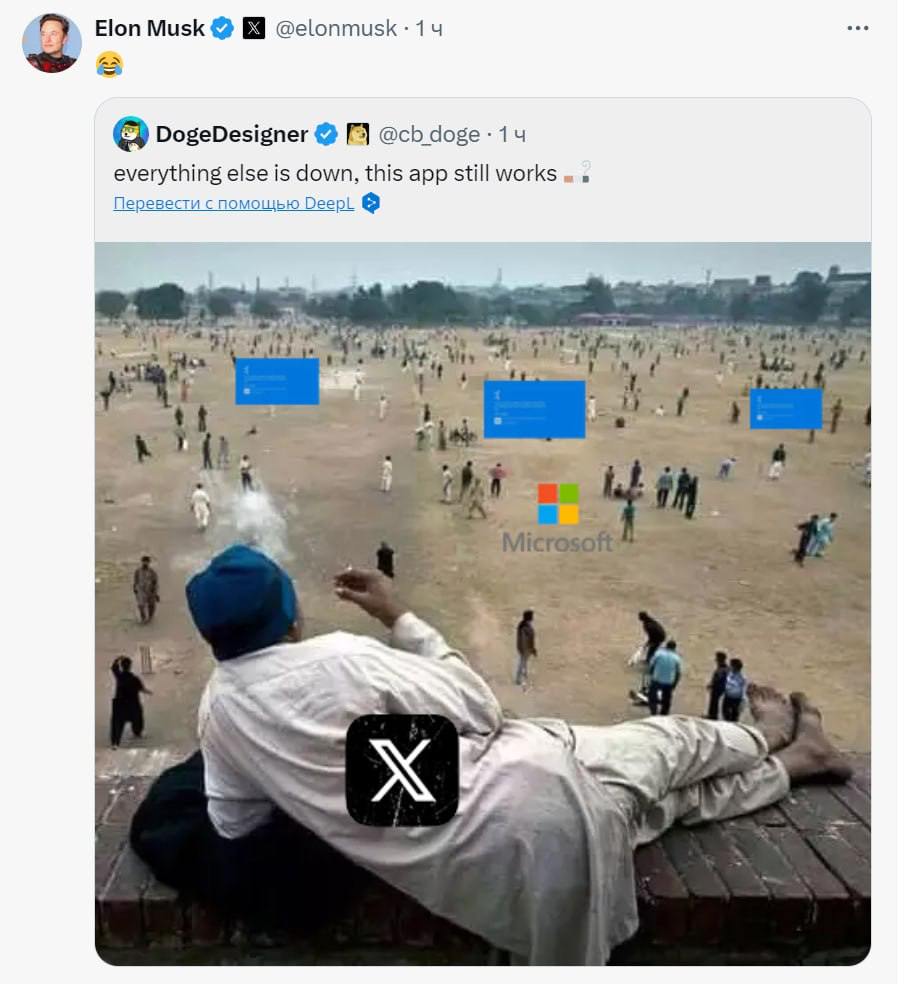Image resolution: width=918 pixels, height=984 pixels.
Task: Click "Перевести с помощью DeepL" translate link
Action: tap(234, 204)
